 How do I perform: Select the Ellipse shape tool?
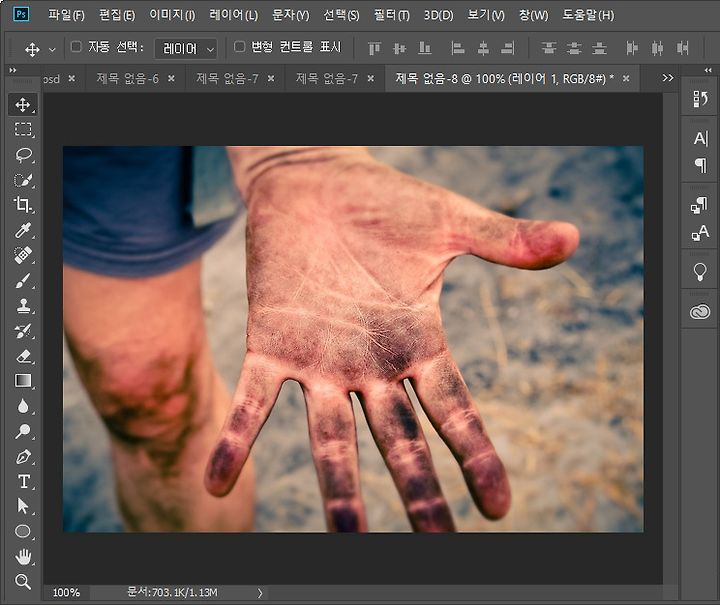23,531
